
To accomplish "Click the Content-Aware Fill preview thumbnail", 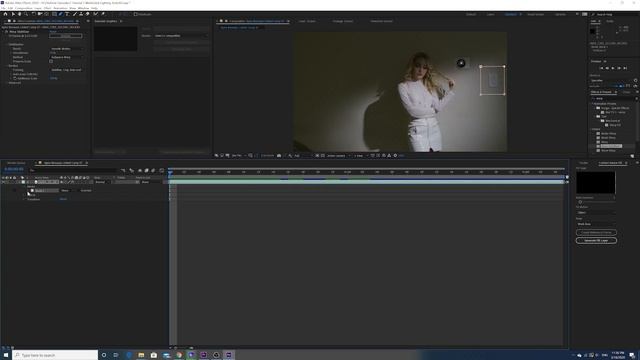I will click(x=596, y=182).
